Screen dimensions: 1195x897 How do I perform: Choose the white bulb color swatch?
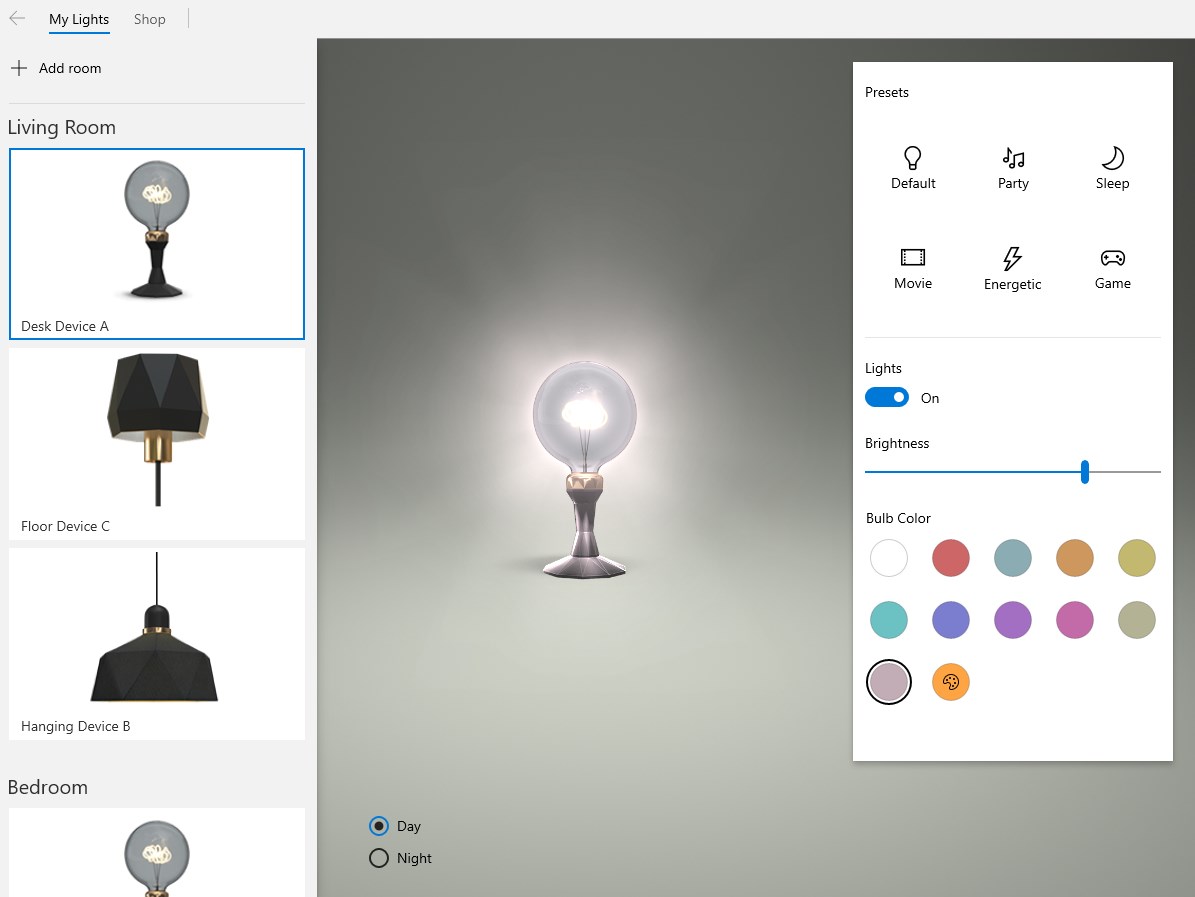889,558
